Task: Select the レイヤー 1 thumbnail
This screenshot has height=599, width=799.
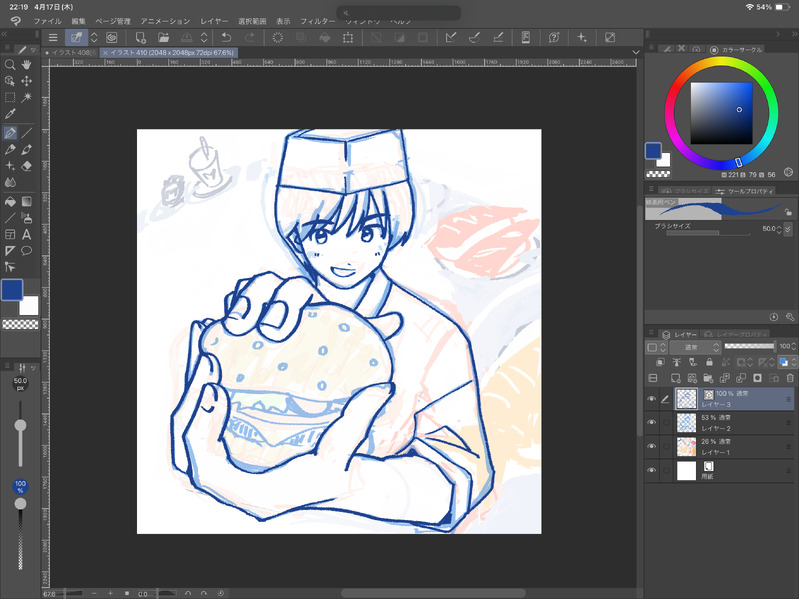Action: [x=686, y=447]
